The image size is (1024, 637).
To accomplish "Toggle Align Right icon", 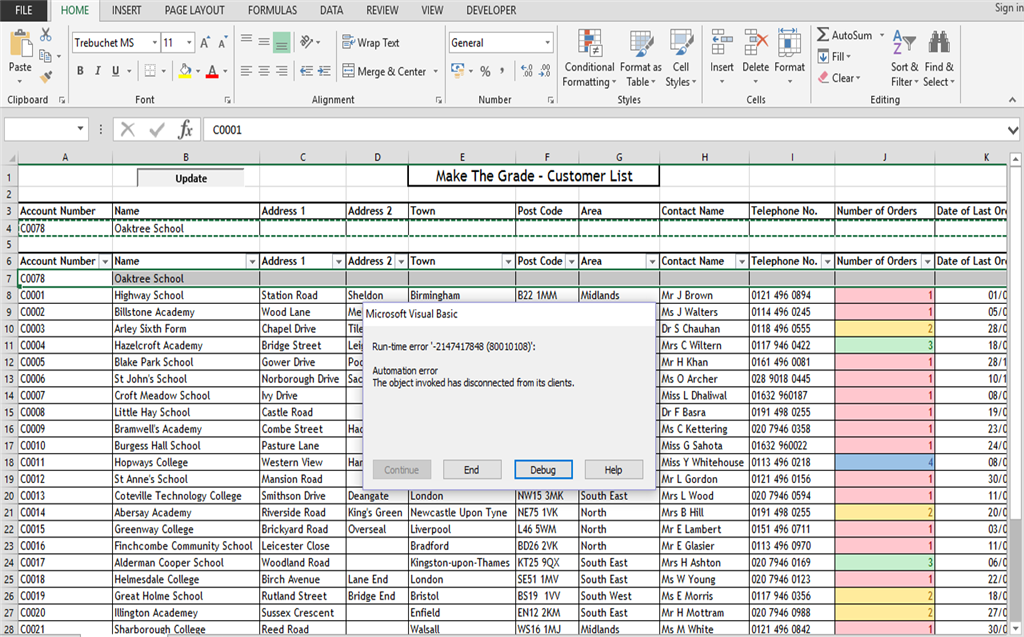I will [281, 71].
